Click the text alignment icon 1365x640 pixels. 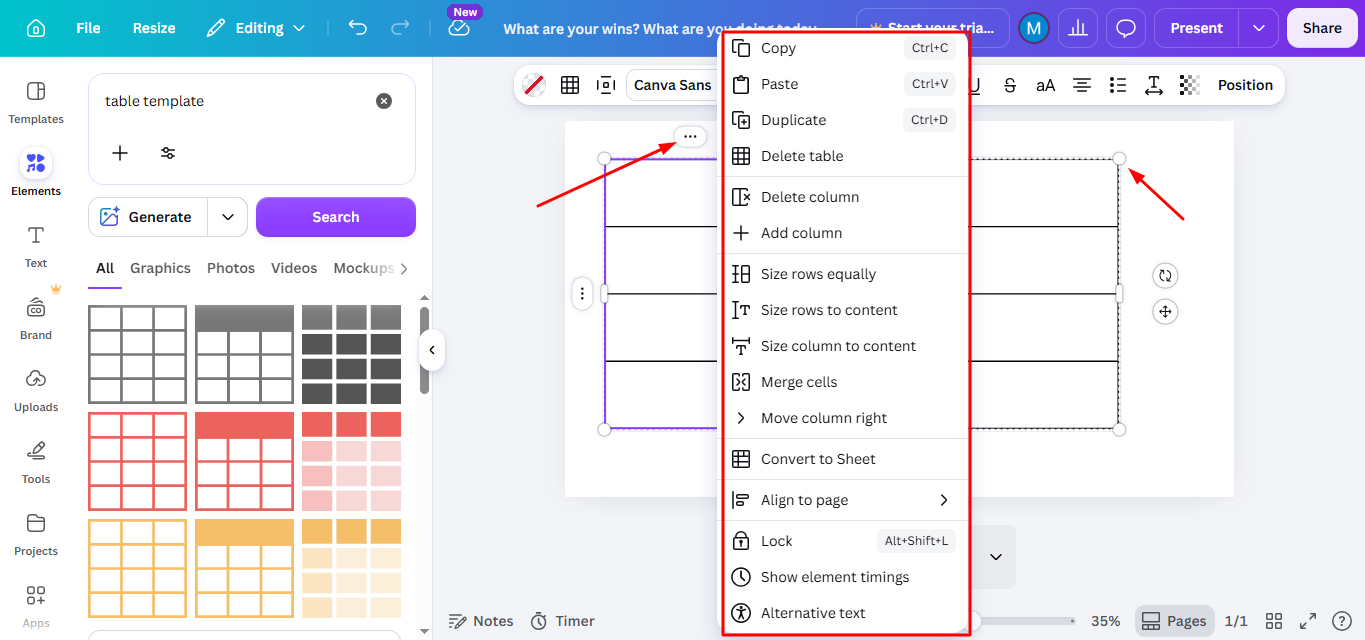click(1082, 85)
